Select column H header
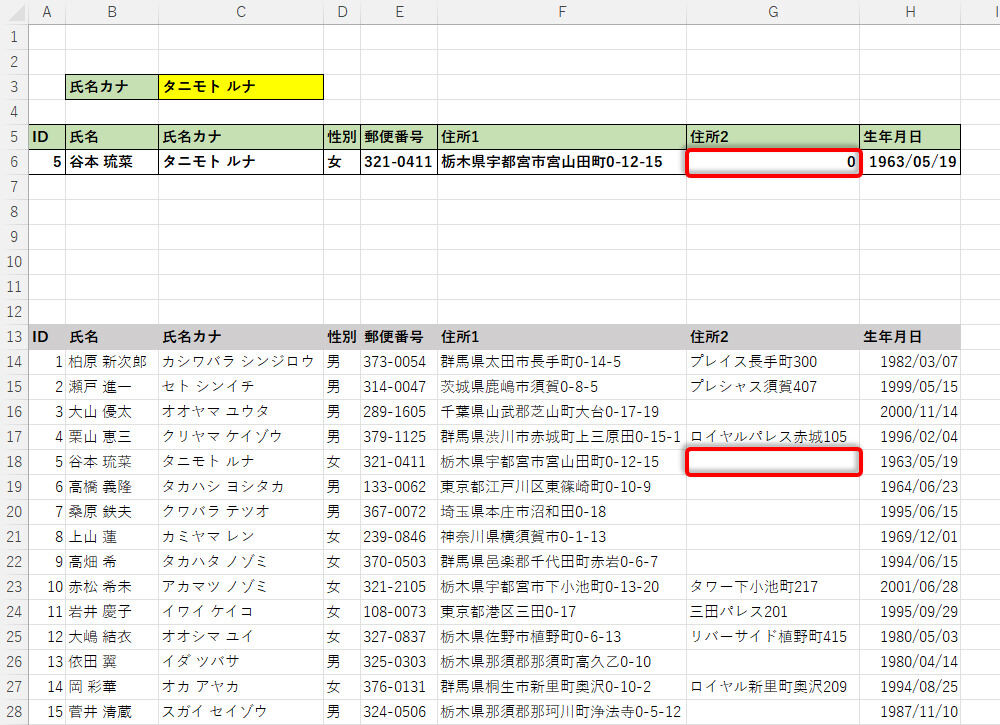 (x=909, y=12)
